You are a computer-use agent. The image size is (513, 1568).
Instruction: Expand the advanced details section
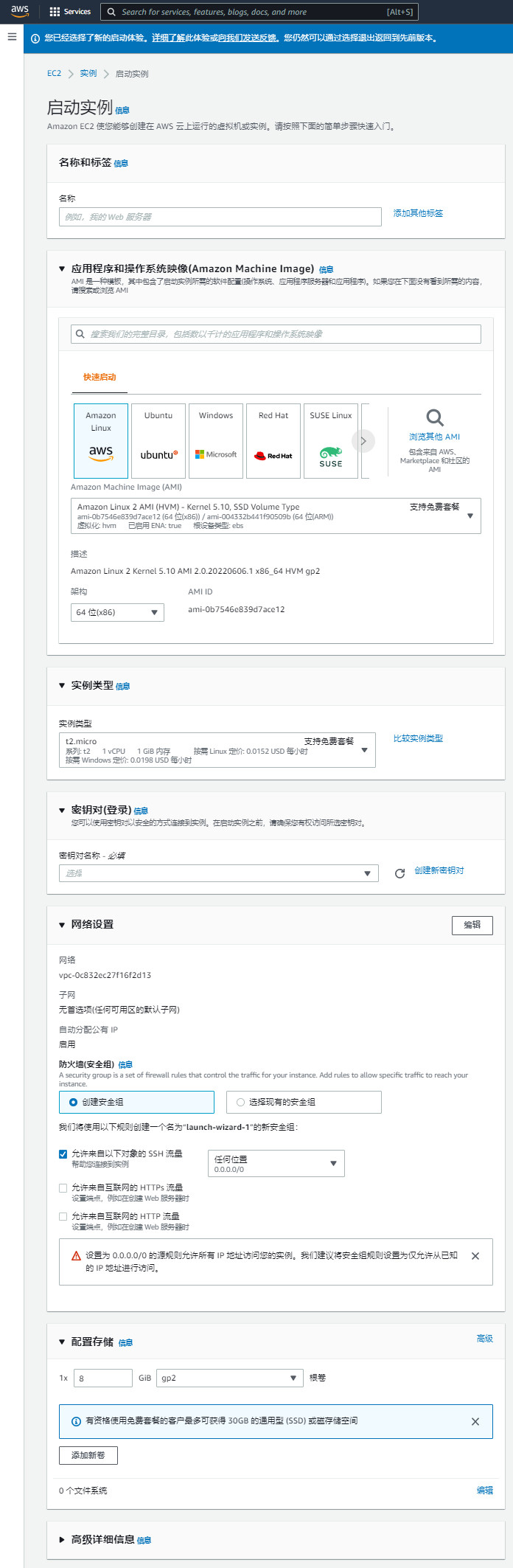point(62,1540)
